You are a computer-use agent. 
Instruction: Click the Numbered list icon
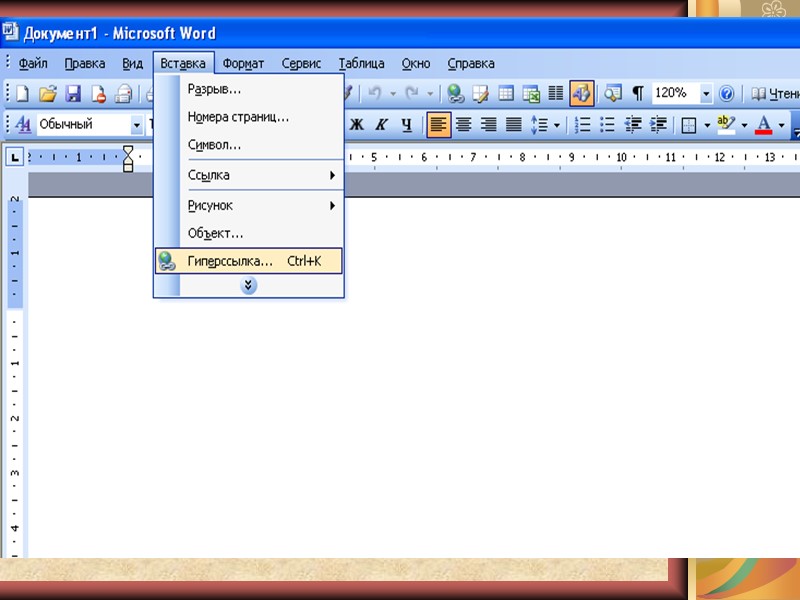(582, 124)
